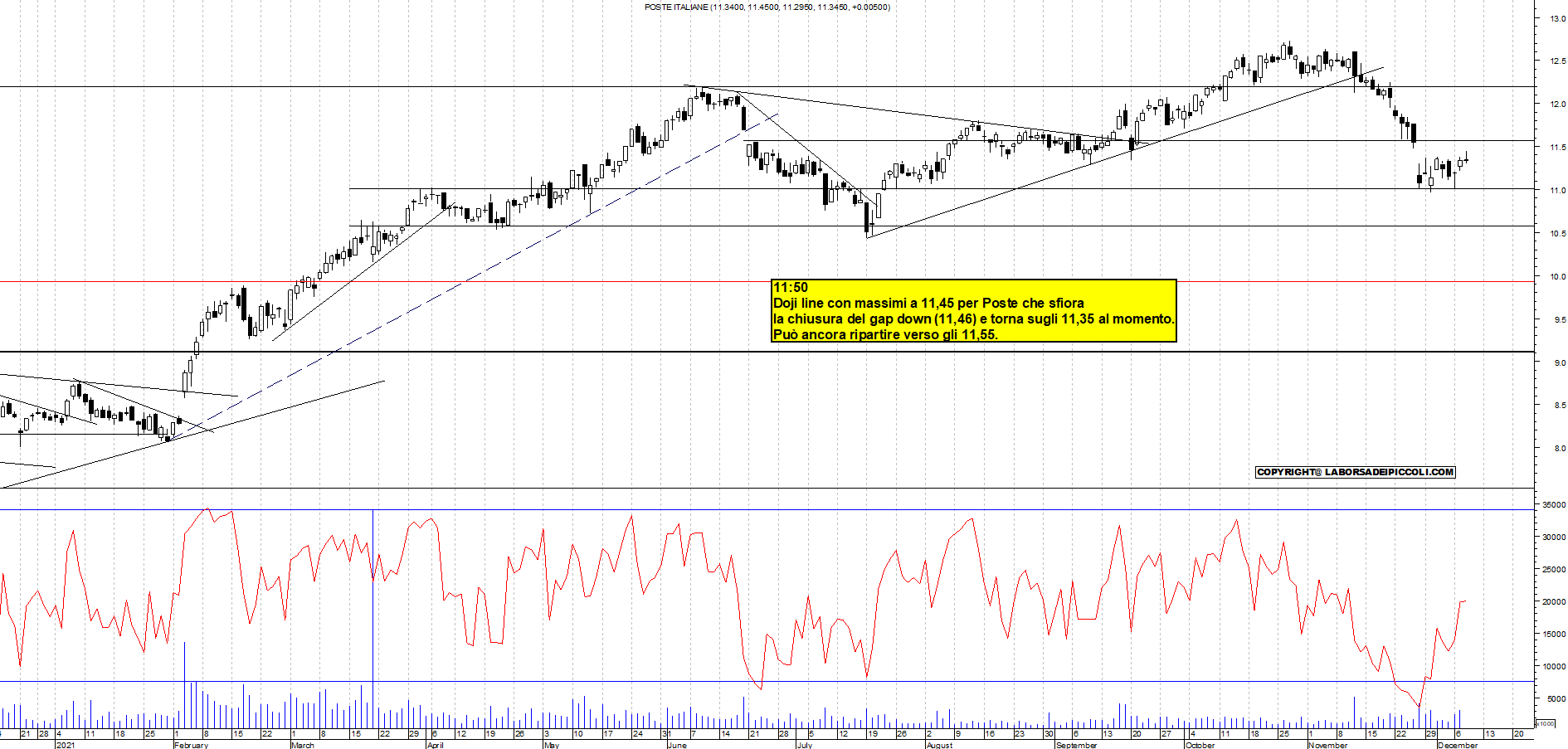Click the 20000 volume axis label
Viewport: 1568px width, 749px height.
click(1554, 602)
